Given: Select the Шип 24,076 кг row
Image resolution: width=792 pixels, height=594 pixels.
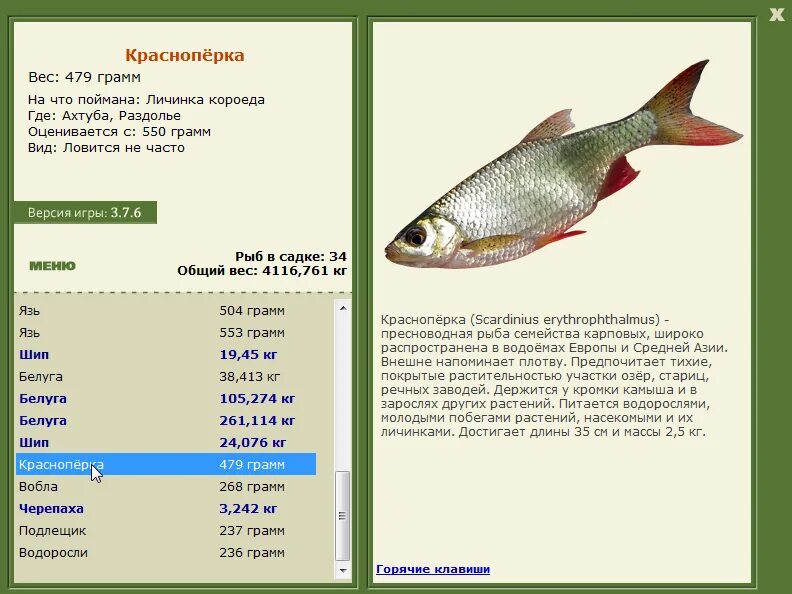Looking at the screenshot, I should (166, 442).
